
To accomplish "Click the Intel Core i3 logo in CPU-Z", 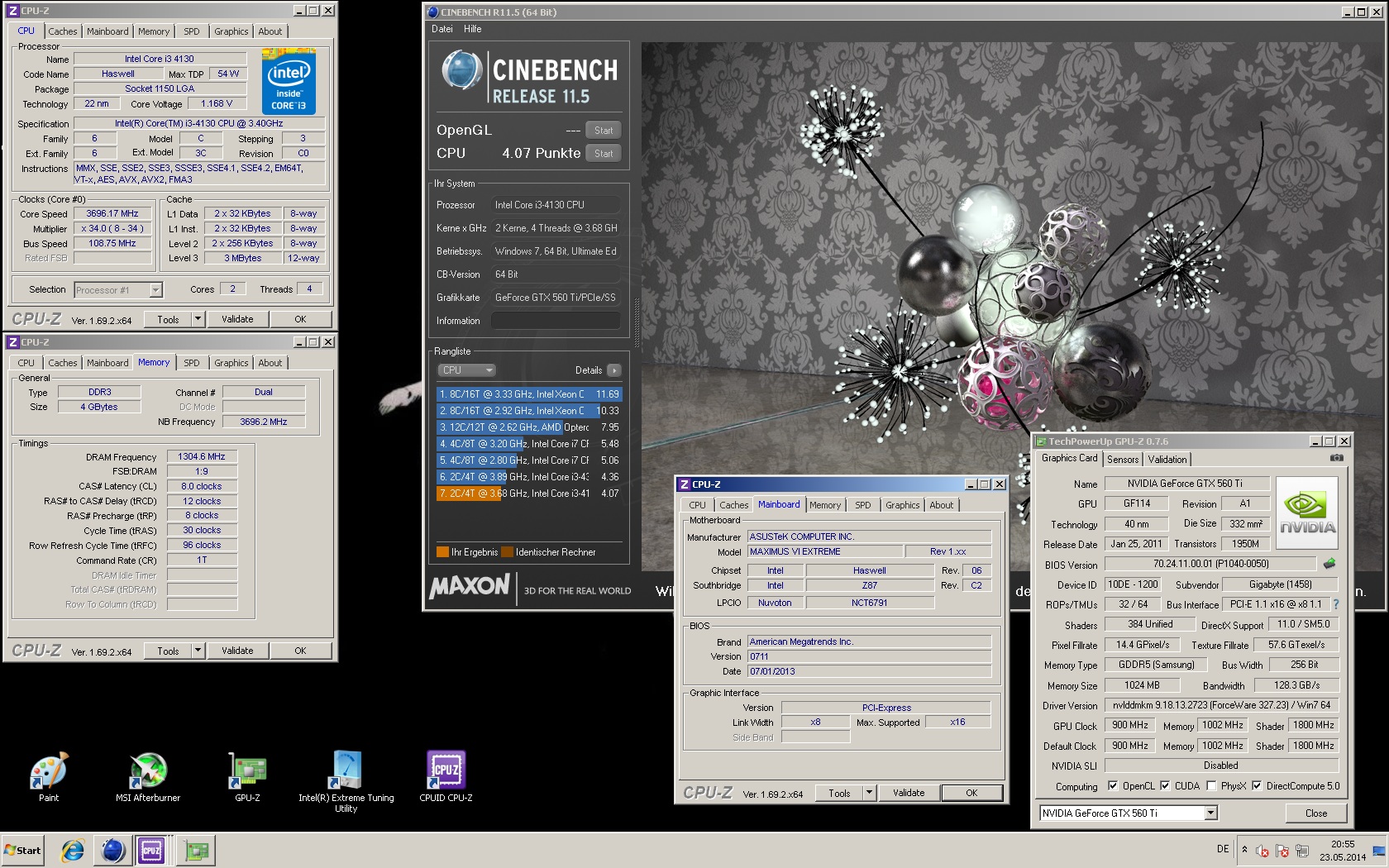I will 288,82.
